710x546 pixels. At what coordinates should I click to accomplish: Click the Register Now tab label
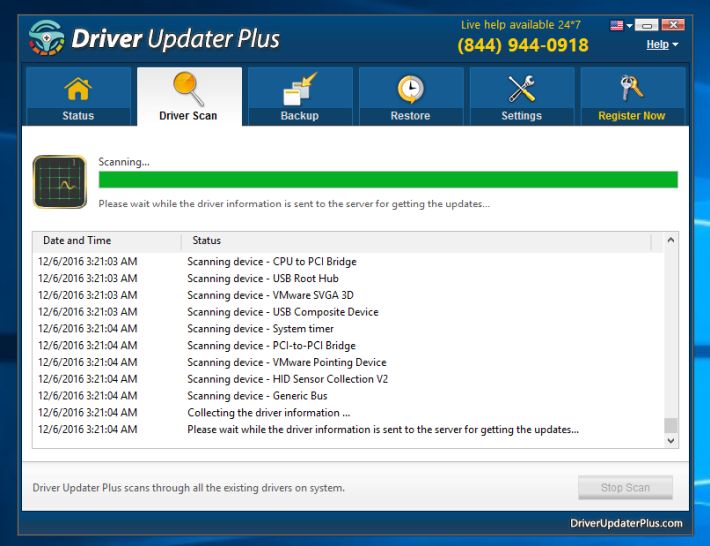tap(632, 116)
